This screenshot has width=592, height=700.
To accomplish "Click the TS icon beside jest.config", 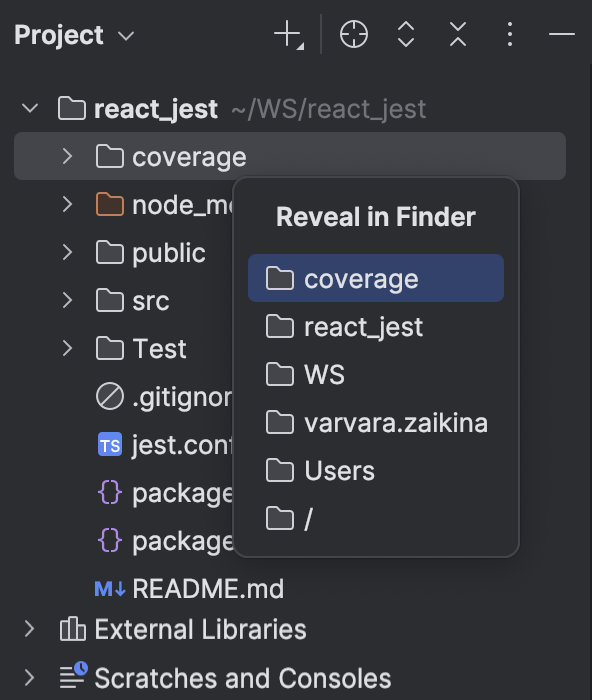I will click(110, 445).
